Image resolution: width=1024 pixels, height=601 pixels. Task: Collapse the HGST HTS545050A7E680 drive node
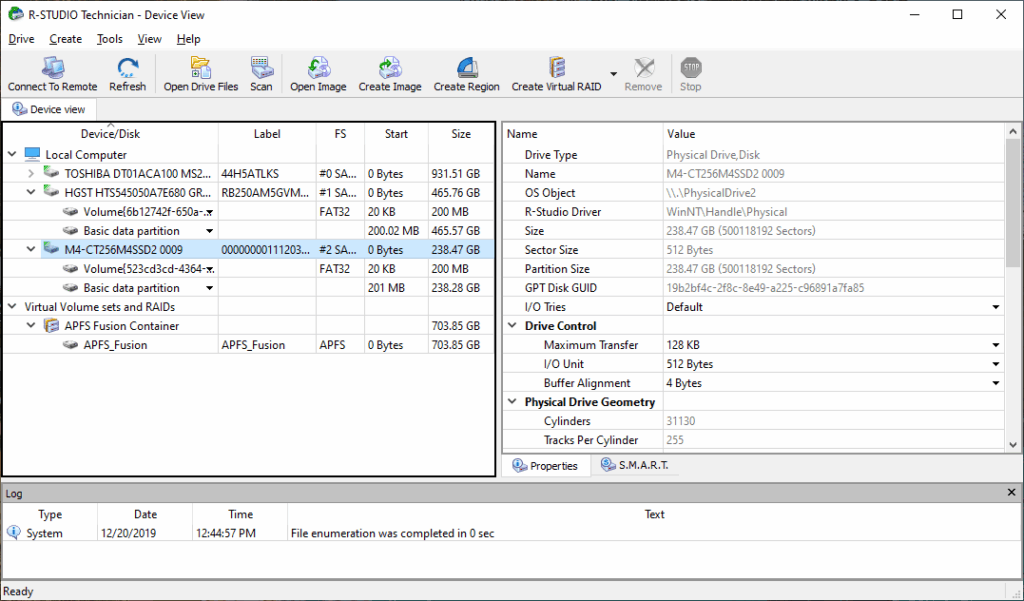31,193
